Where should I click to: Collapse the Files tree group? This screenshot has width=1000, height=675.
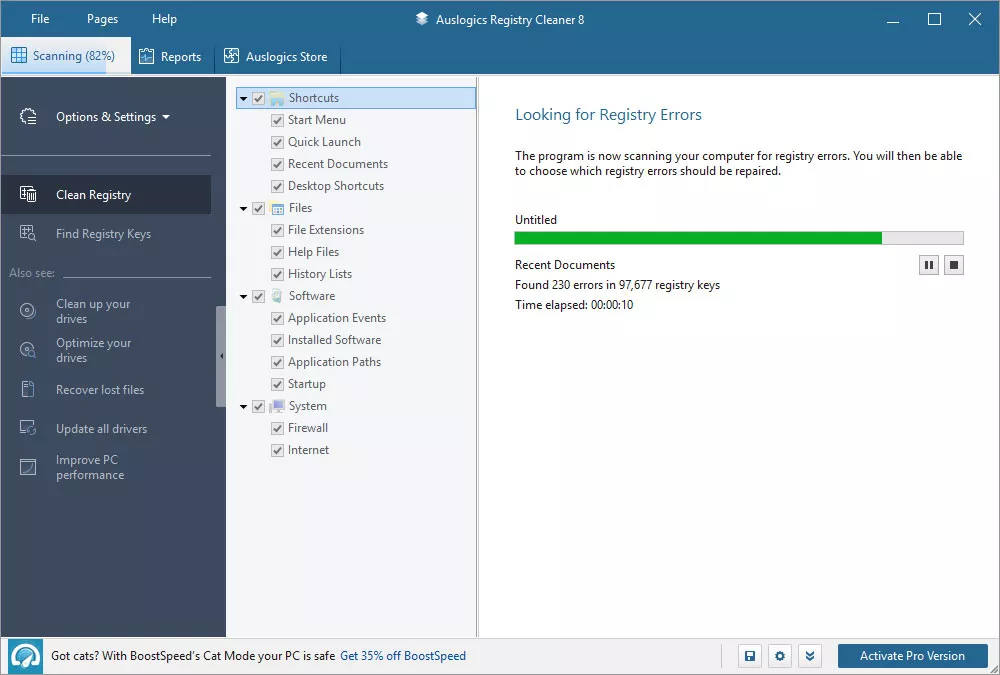[x=244, y=209]
